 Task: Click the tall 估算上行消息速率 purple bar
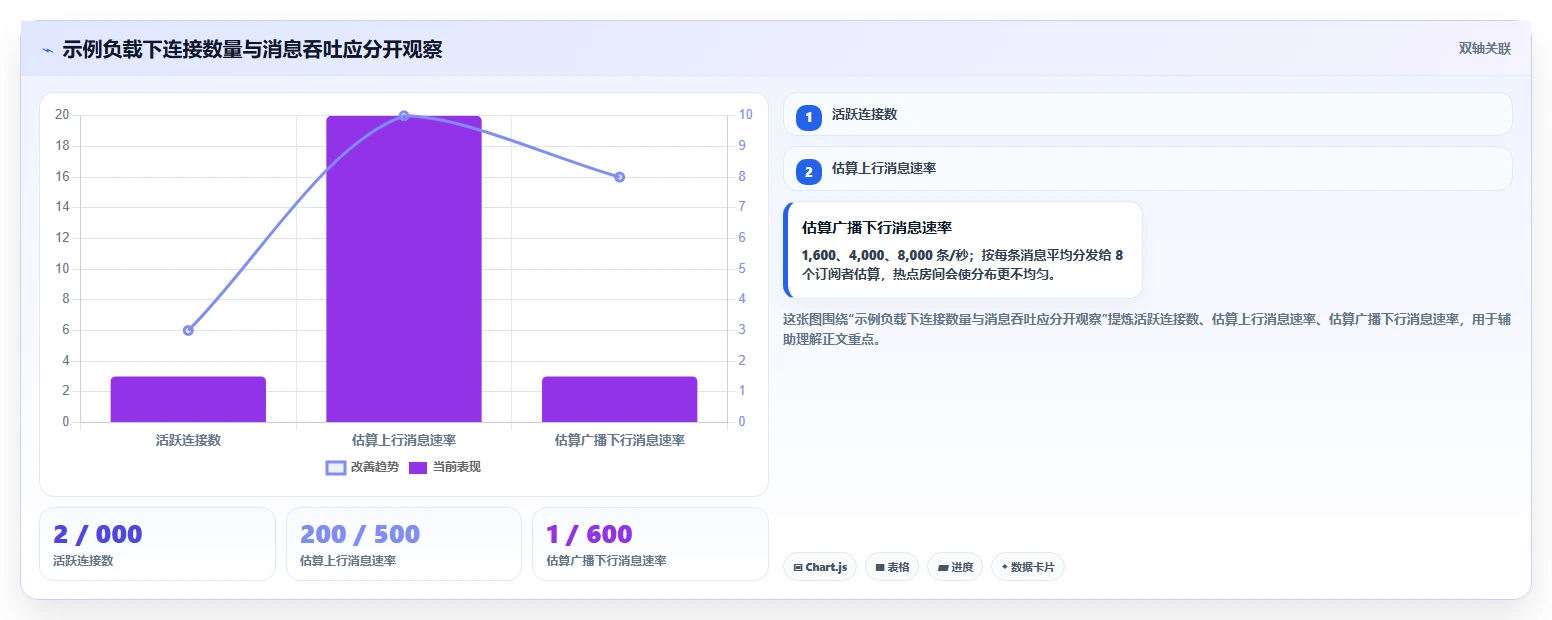(404, 269)
